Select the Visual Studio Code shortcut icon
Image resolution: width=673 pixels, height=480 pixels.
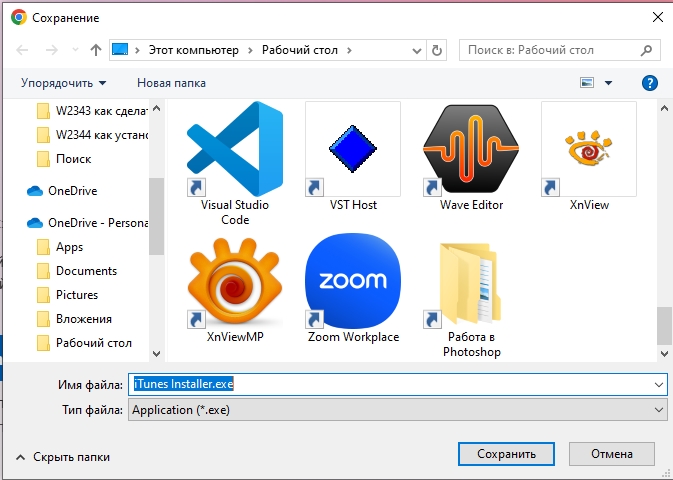pyautogui.click(x=235, y=149)
